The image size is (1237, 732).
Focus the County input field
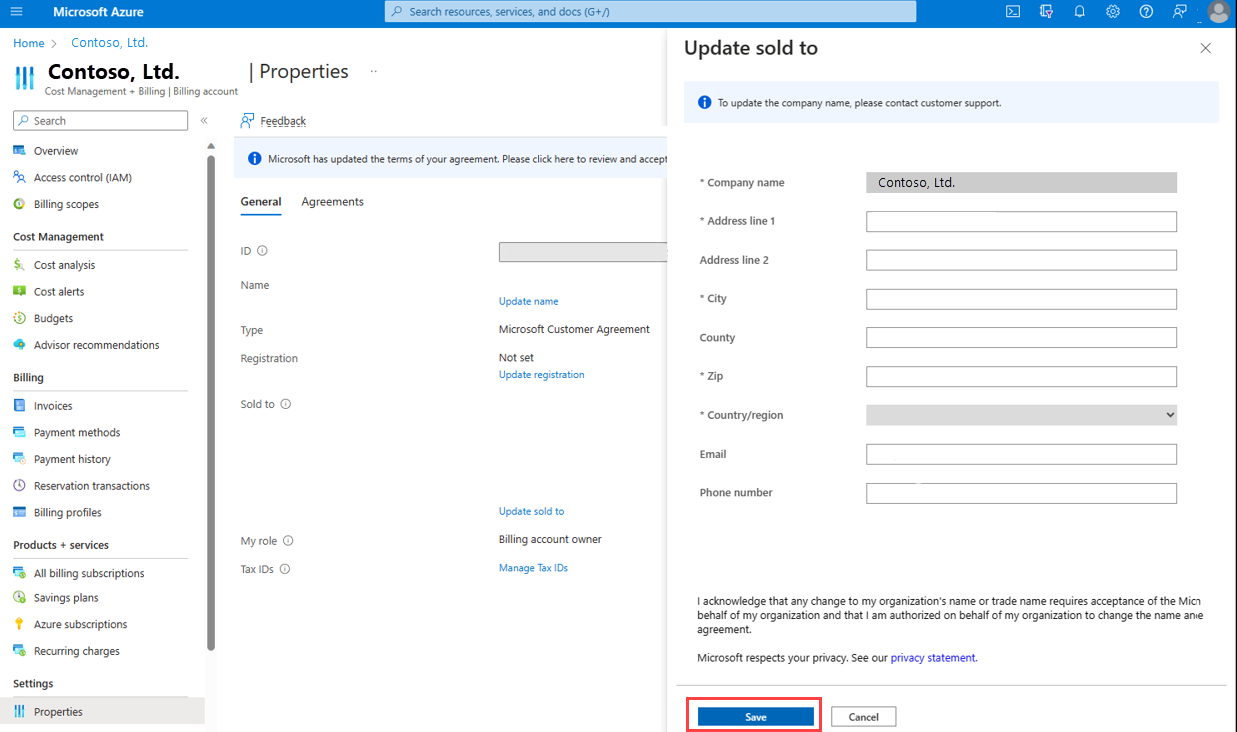click(1021, 338)
